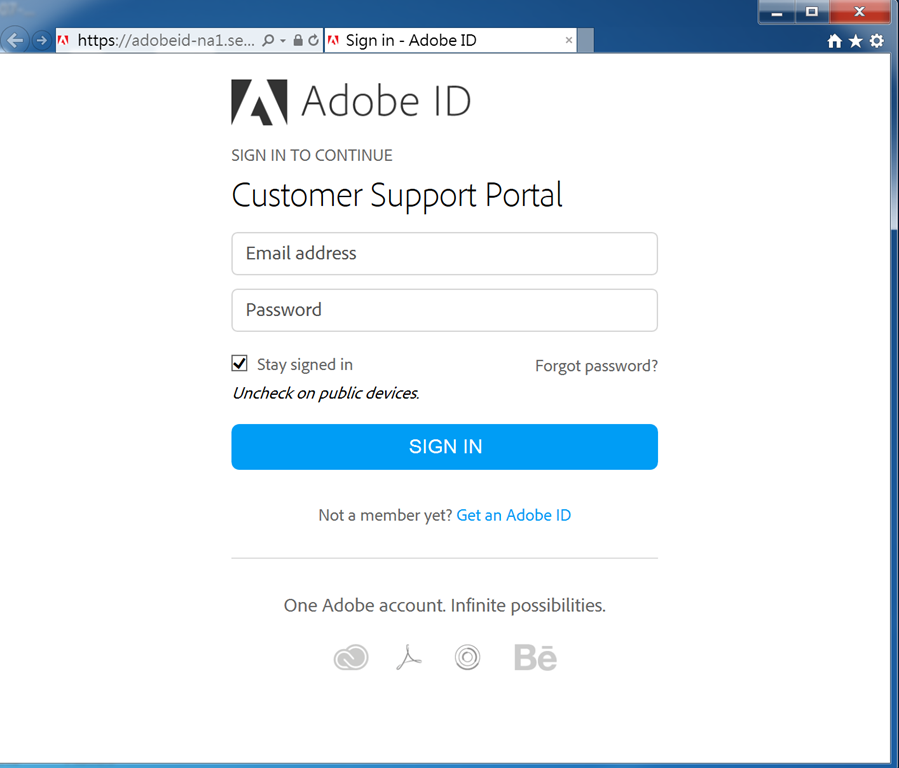
Task: View the security lock icon details
Action: 298,40
